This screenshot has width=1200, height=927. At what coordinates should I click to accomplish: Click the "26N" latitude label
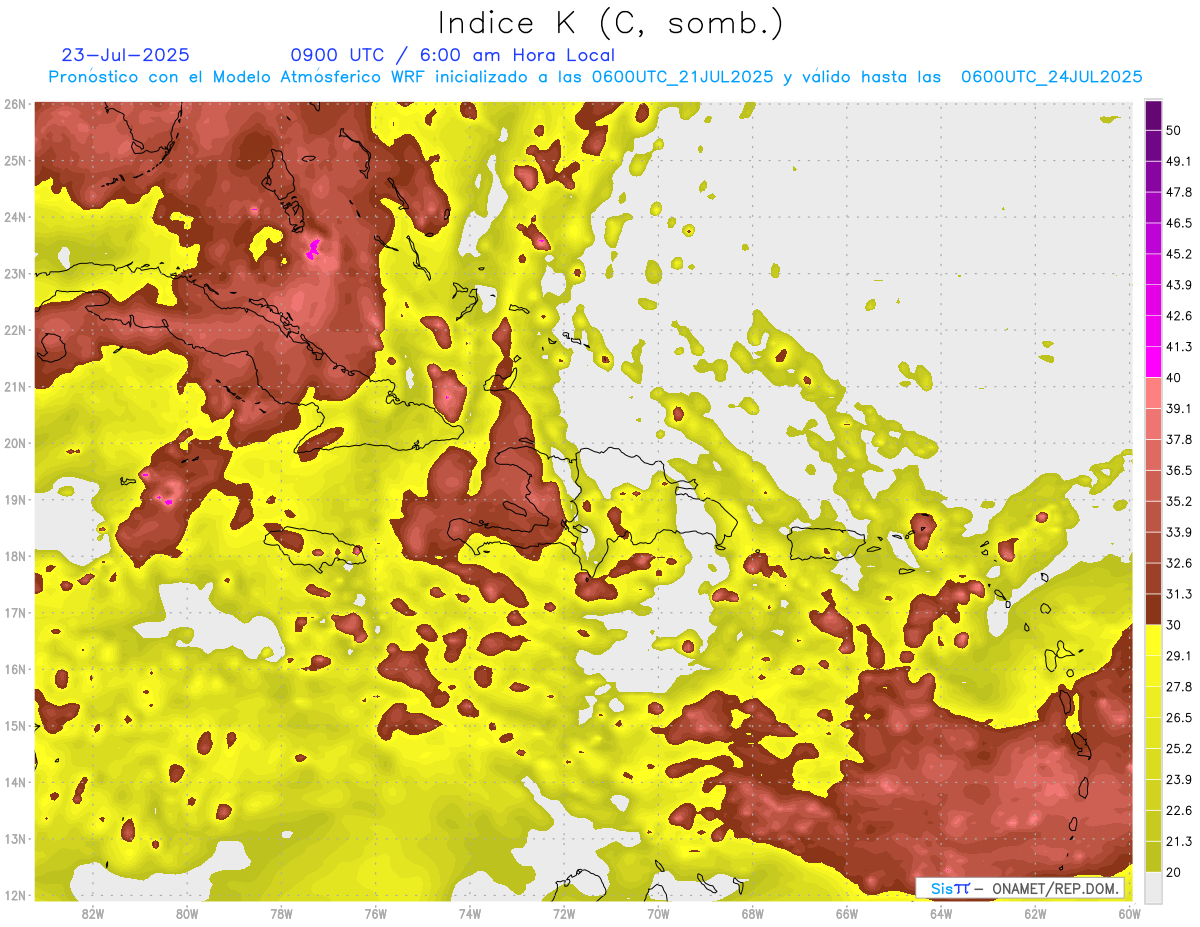pos(15,104)
